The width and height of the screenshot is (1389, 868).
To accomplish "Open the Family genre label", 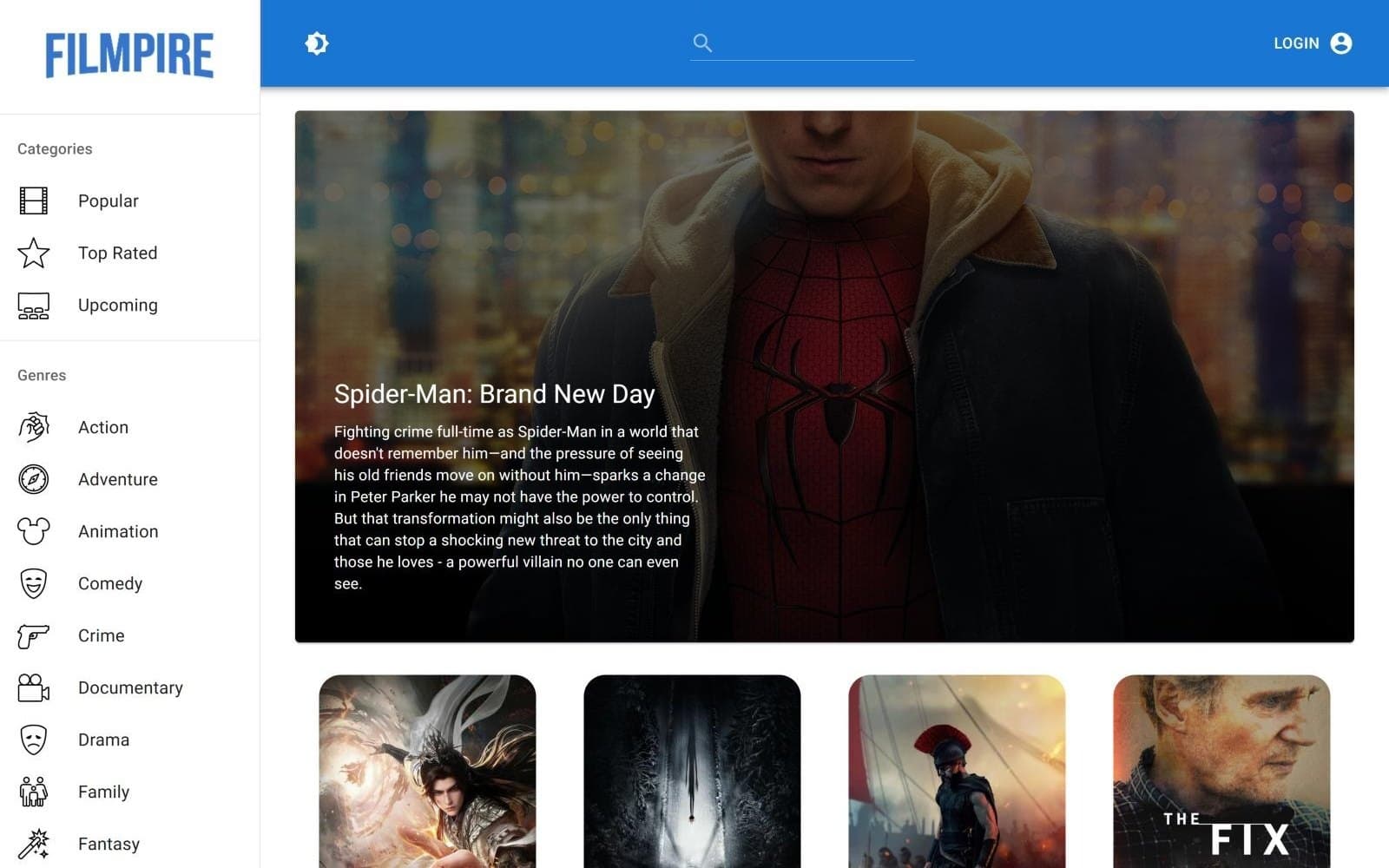I will [x=104, y=792].
